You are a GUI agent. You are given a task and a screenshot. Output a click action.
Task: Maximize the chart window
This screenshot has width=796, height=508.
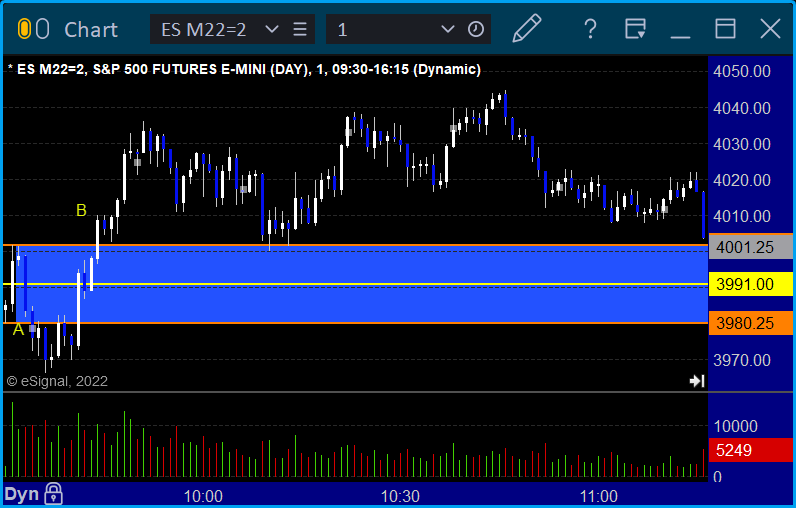[x=725, y=29]
